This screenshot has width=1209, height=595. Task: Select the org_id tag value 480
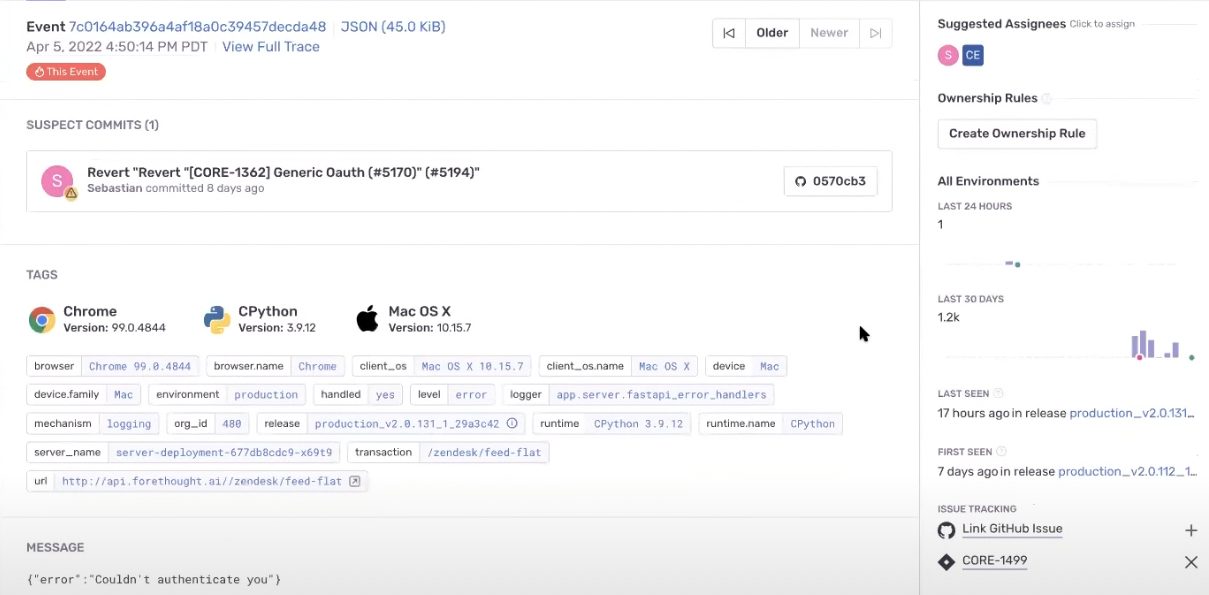tap(232, 424)
